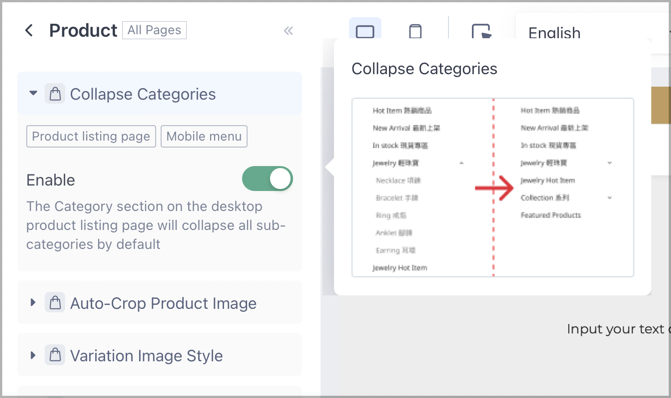Click the screen-with-folder icon in top toolbar
Screen dimensions: 671x398
point(481,31)
